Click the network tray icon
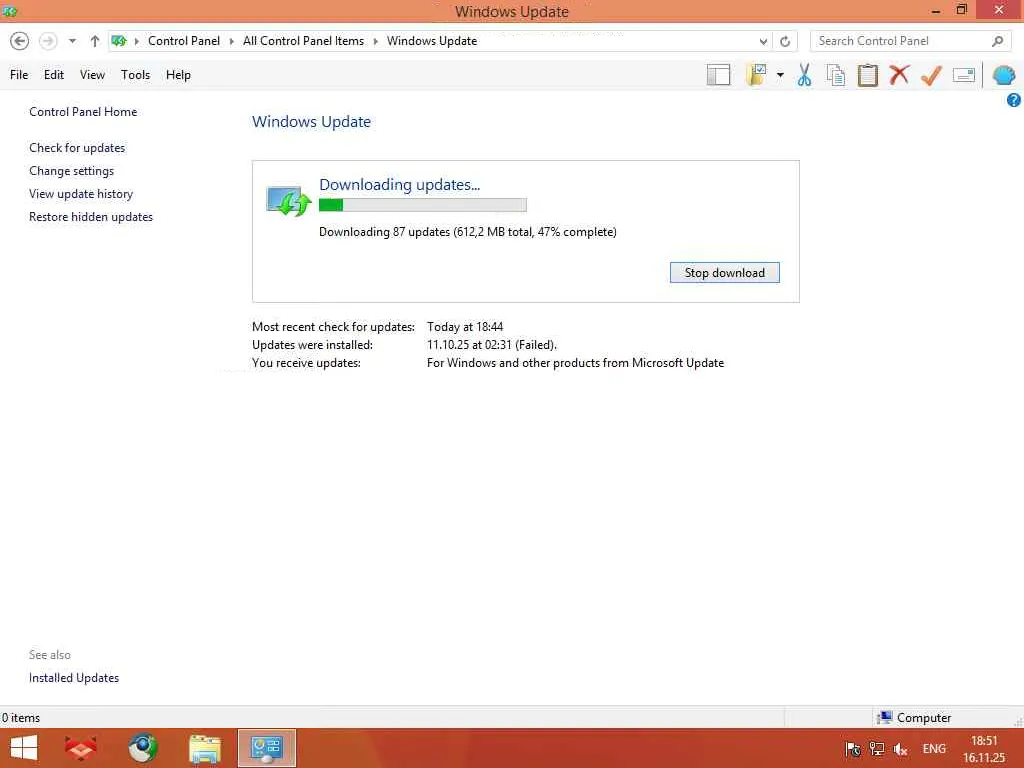Image resolution: width=1024 pixels, height=768 pixels. click(876, 749)
